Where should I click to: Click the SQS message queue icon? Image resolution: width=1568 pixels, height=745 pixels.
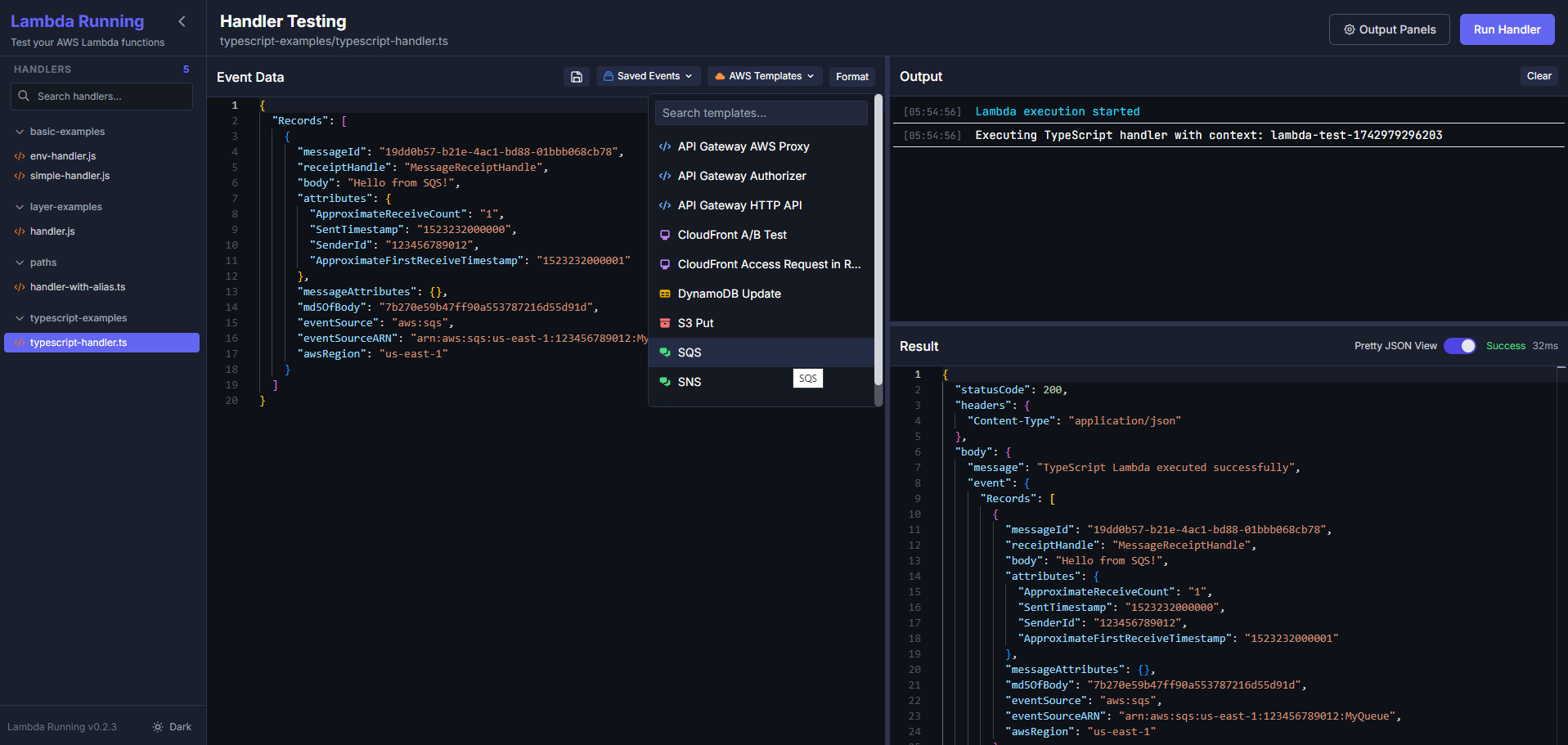(665, 353)
